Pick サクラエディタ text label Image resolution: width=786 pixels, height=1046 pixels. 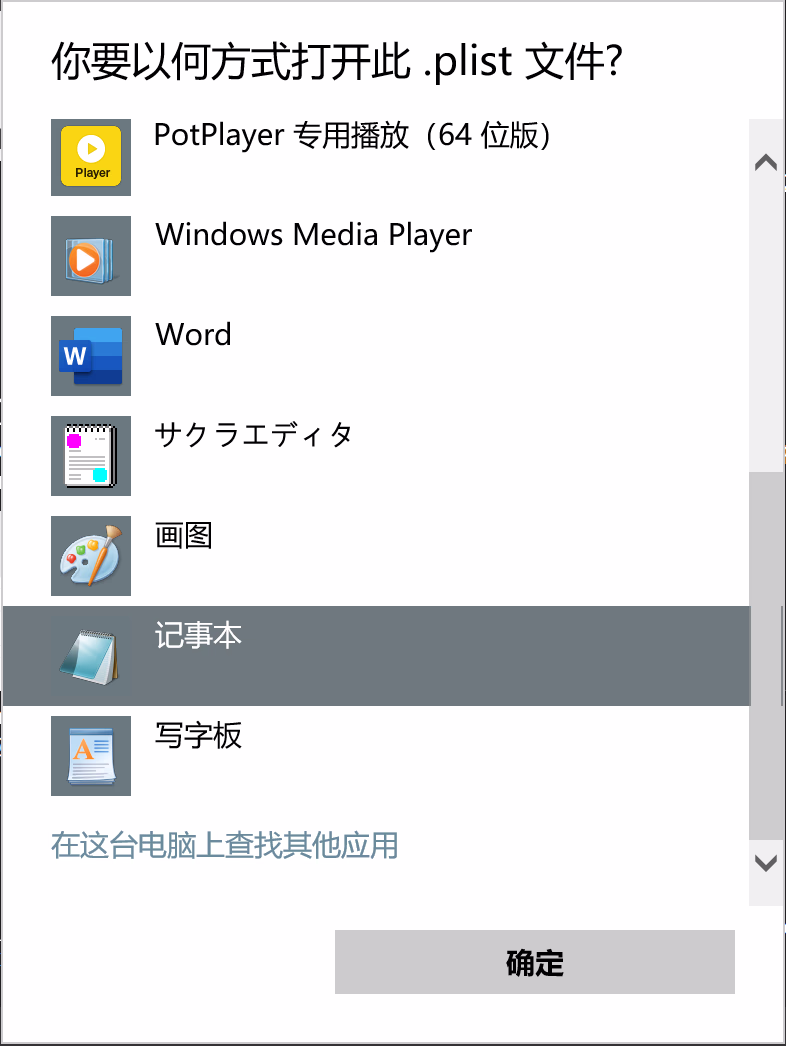coord(253,436)
